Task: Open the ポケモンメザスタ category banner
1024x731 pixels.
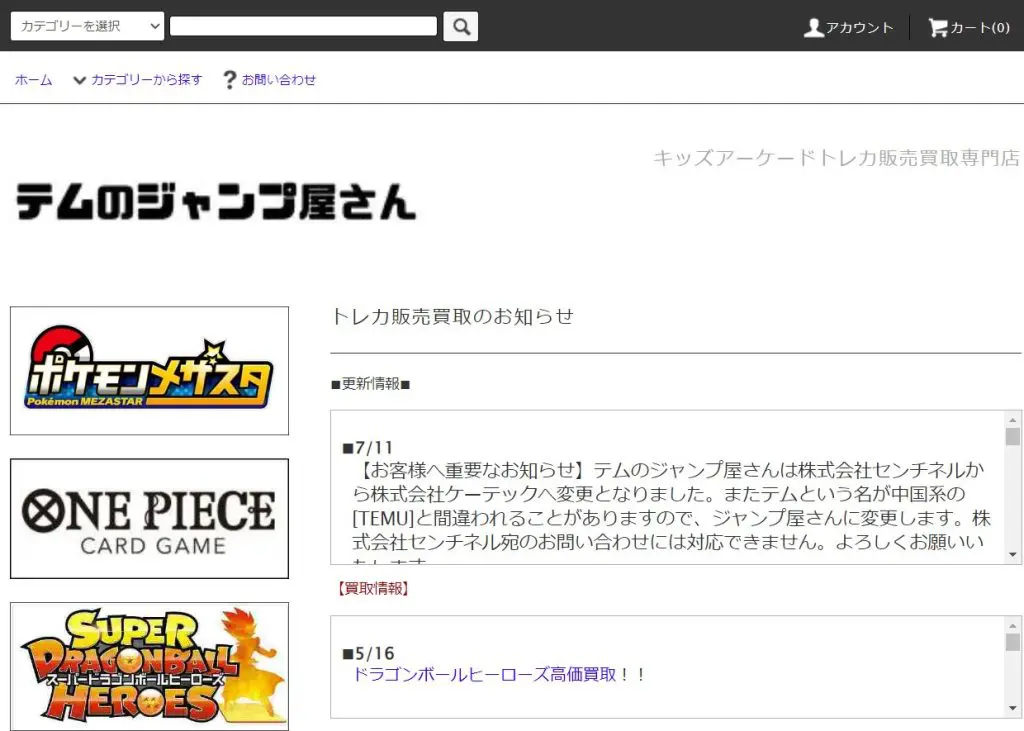Action: point(150,370)
